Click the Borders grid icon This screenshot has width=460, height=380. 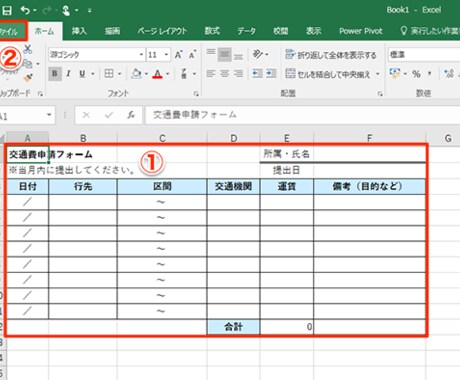109,73
